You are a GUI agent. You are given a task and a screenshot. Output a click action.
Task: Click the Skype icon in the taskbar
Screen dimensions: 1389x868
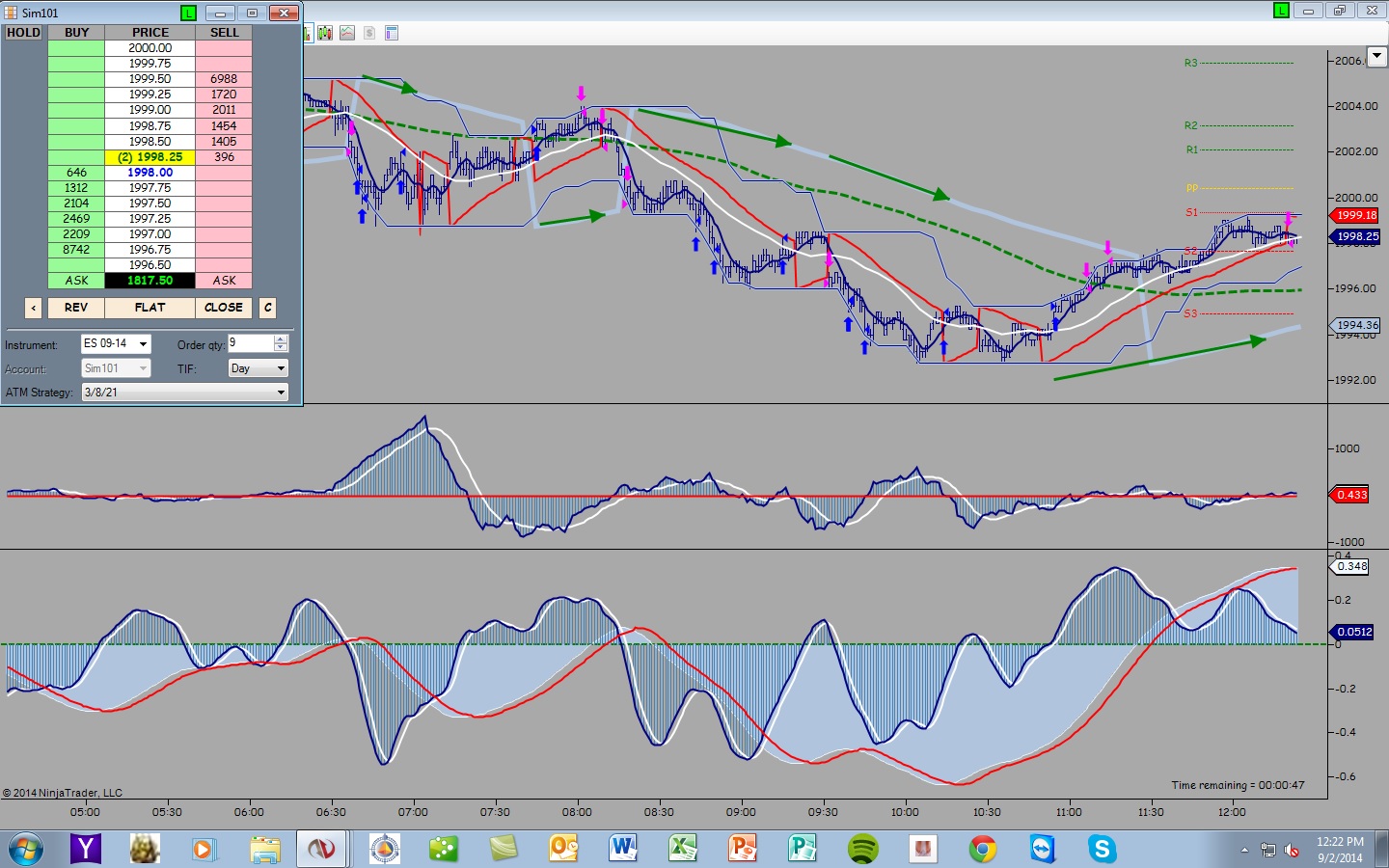pos(1102,849)
